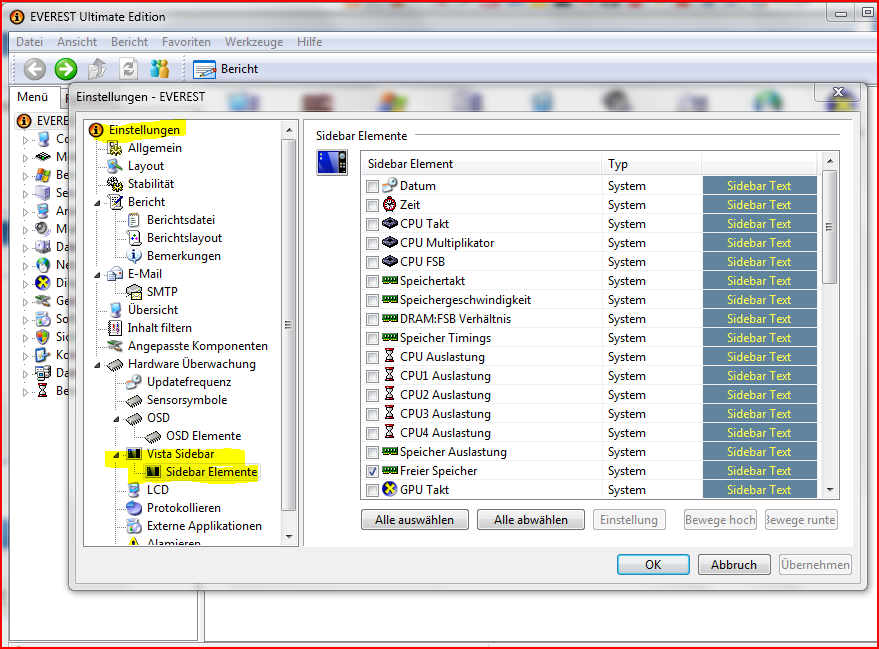The width and height of the screenshot is (879, 649).
Task: Click the green forward arrow toolbar icon
Action: point(66,69)
